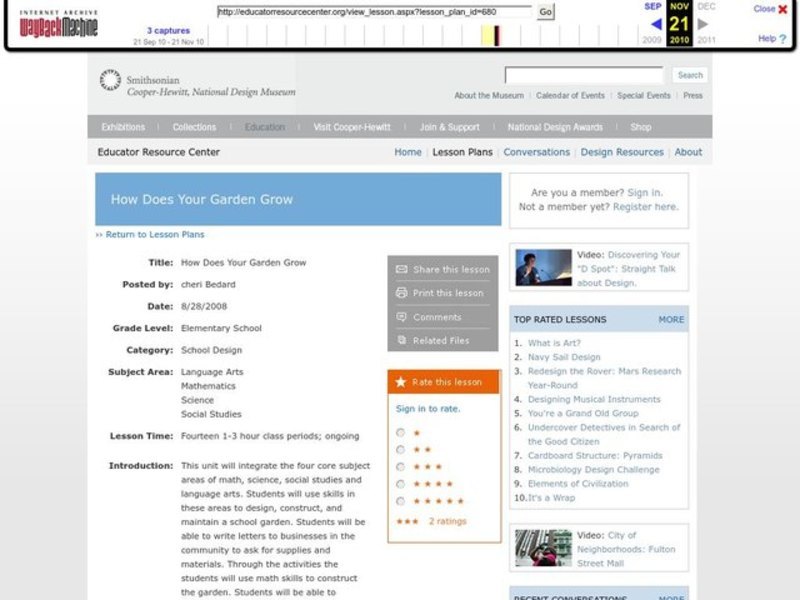Open the Fulton Street Mall video thumbnail

click(543, 547)
